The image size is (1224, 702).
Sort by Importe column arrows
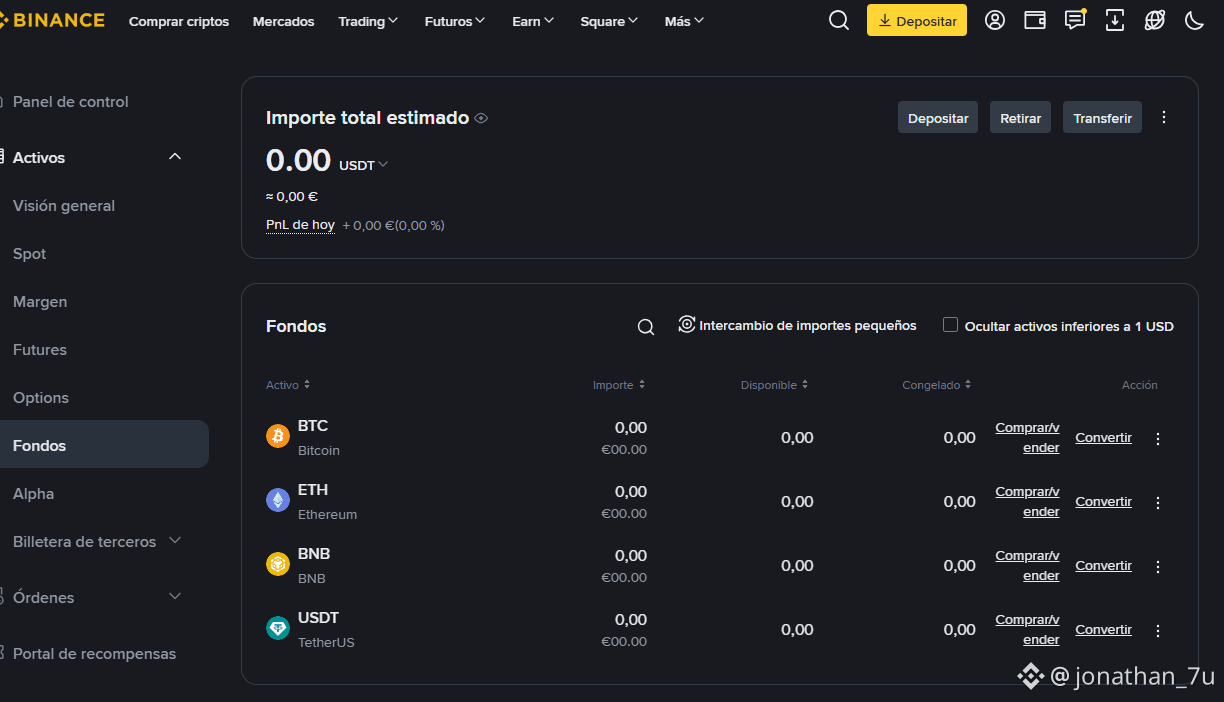point(642,385)
